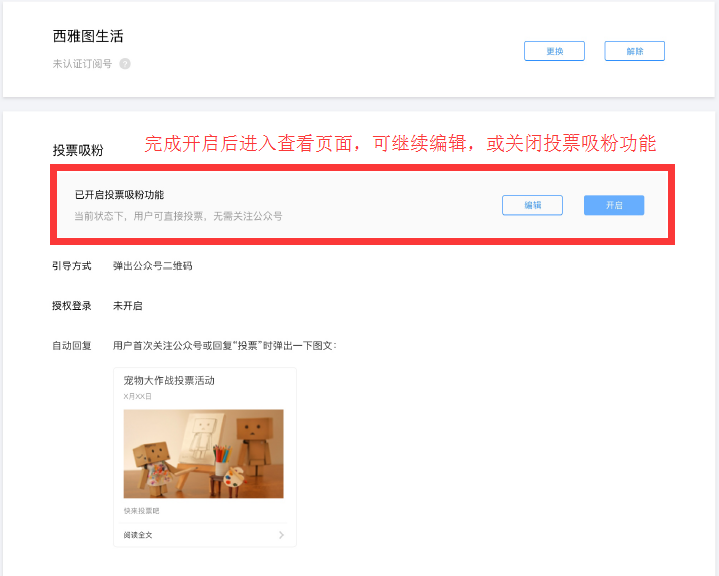This screenshot has height=576, width=719.
Task: Click the Danbo figures article image
Action: click(203, 453)
